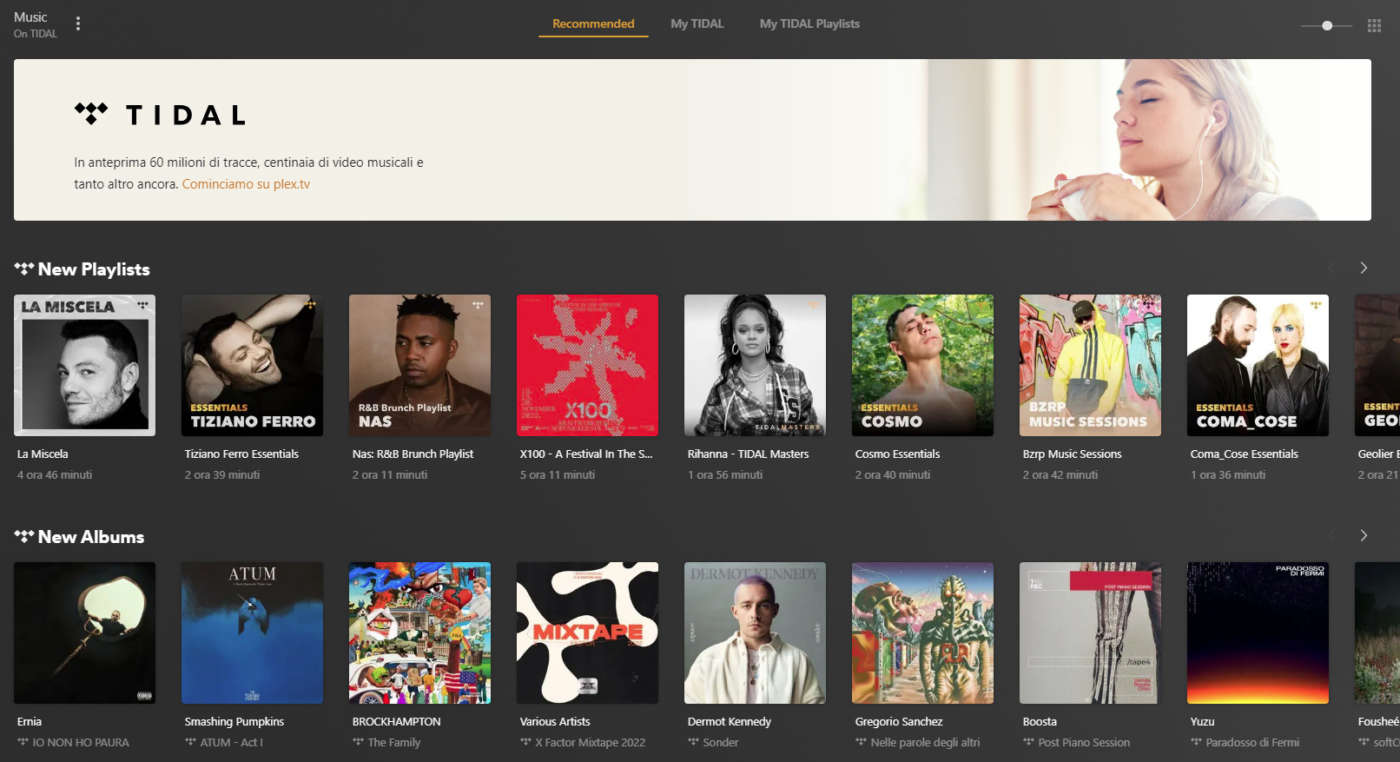1400x762 pixels.
Task: Open the Smashing Pumpkins ATUM album cover
Action: pyautogui.click(x=252, y=633)
